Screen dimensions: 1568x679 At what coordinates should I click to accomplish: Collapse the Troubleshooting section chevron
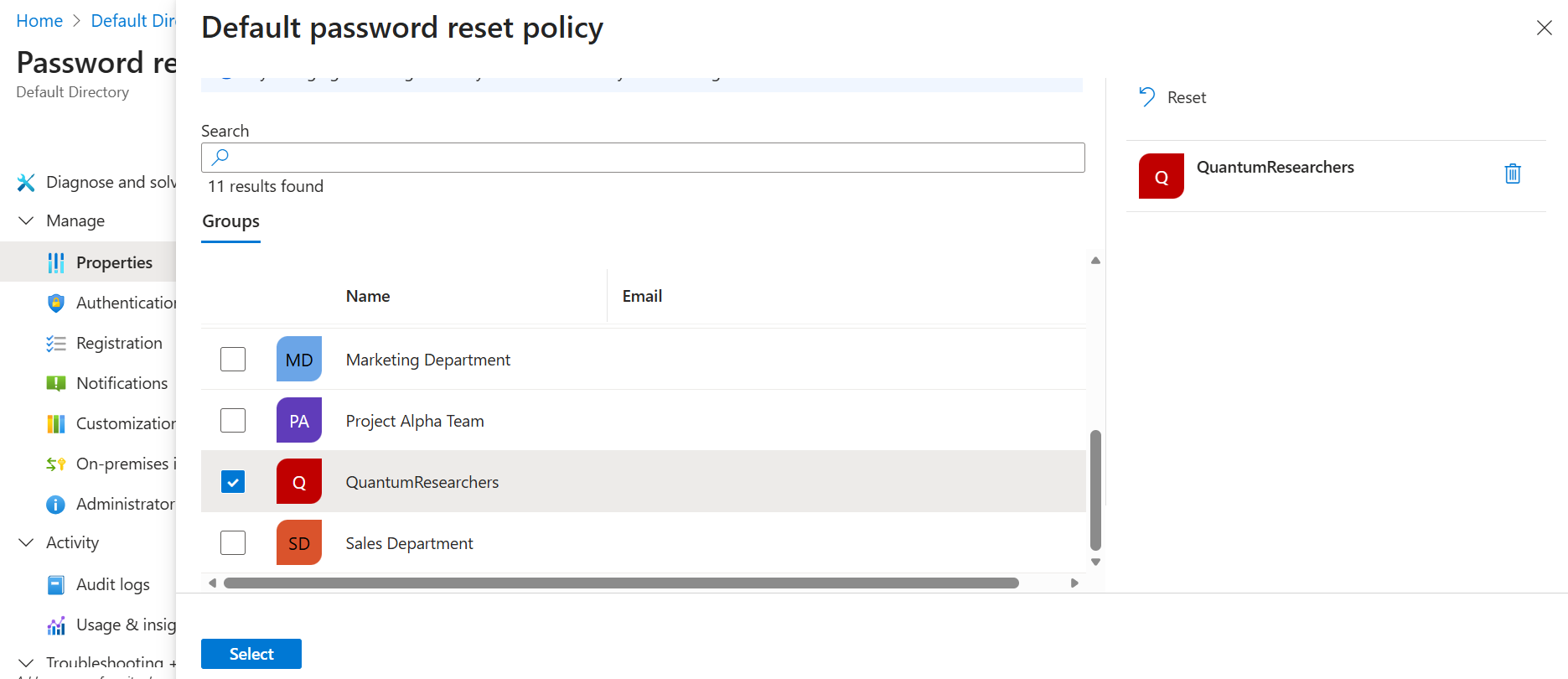pos(26,663)
